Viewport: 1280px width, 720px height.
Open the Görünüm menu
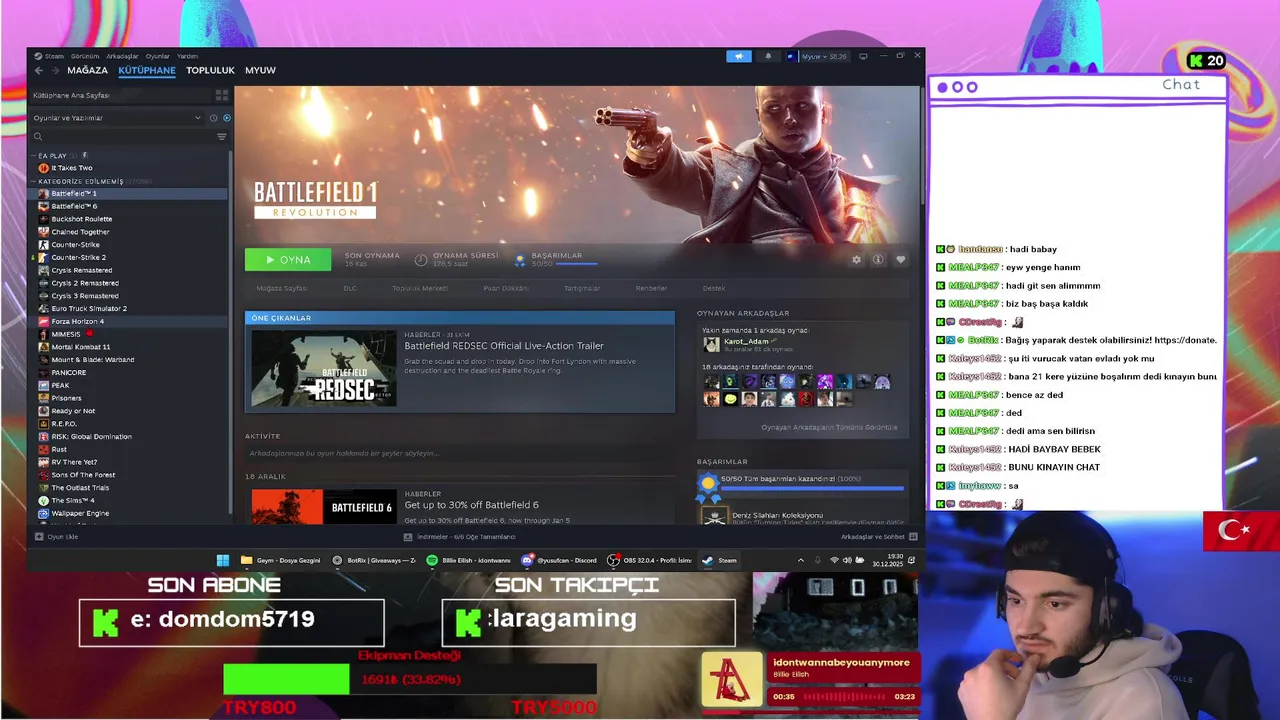point(85,56)
